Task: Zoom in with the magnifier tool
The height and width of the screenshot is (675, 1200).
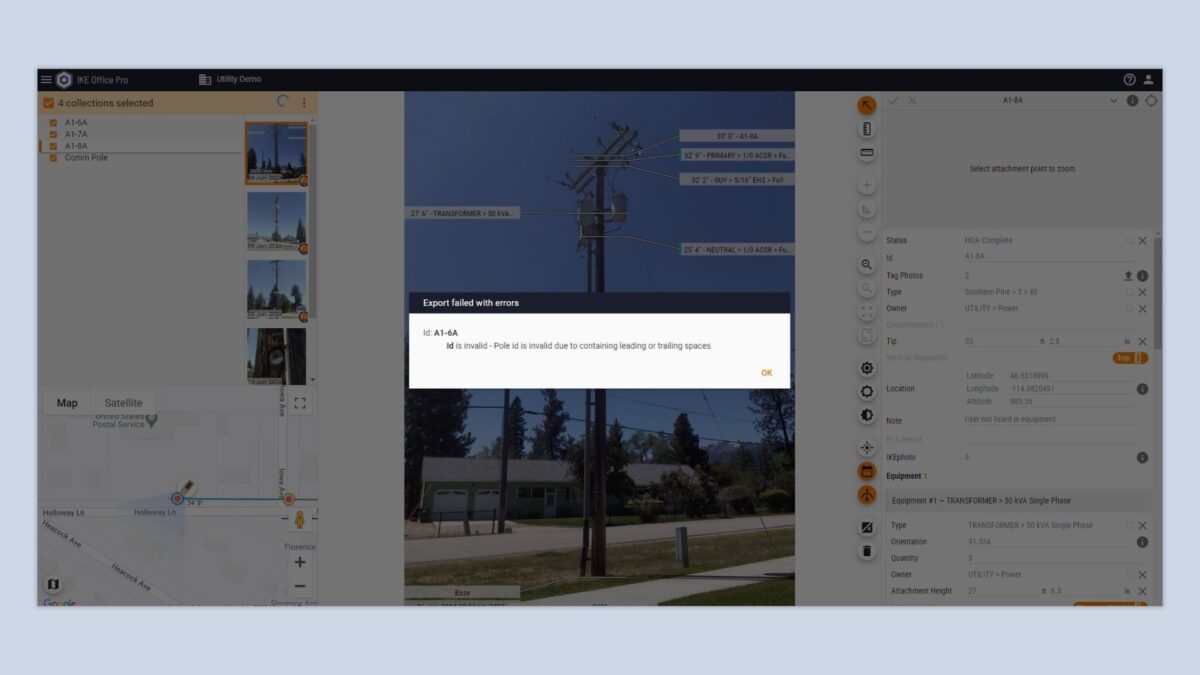Action: click(x=867, y=265)
